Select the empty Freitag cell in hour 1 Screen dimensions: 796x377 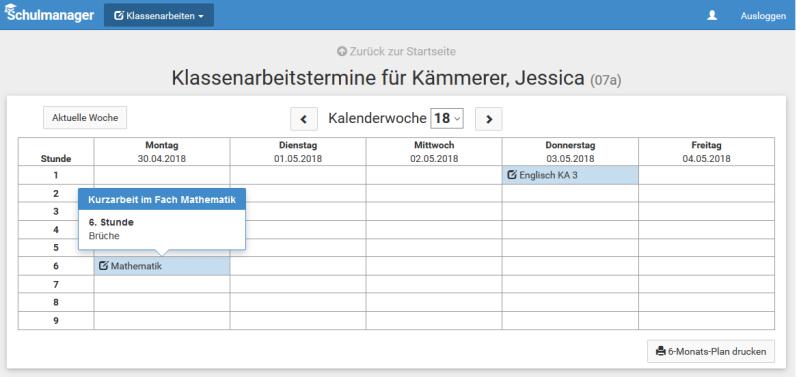click(707, 175)
